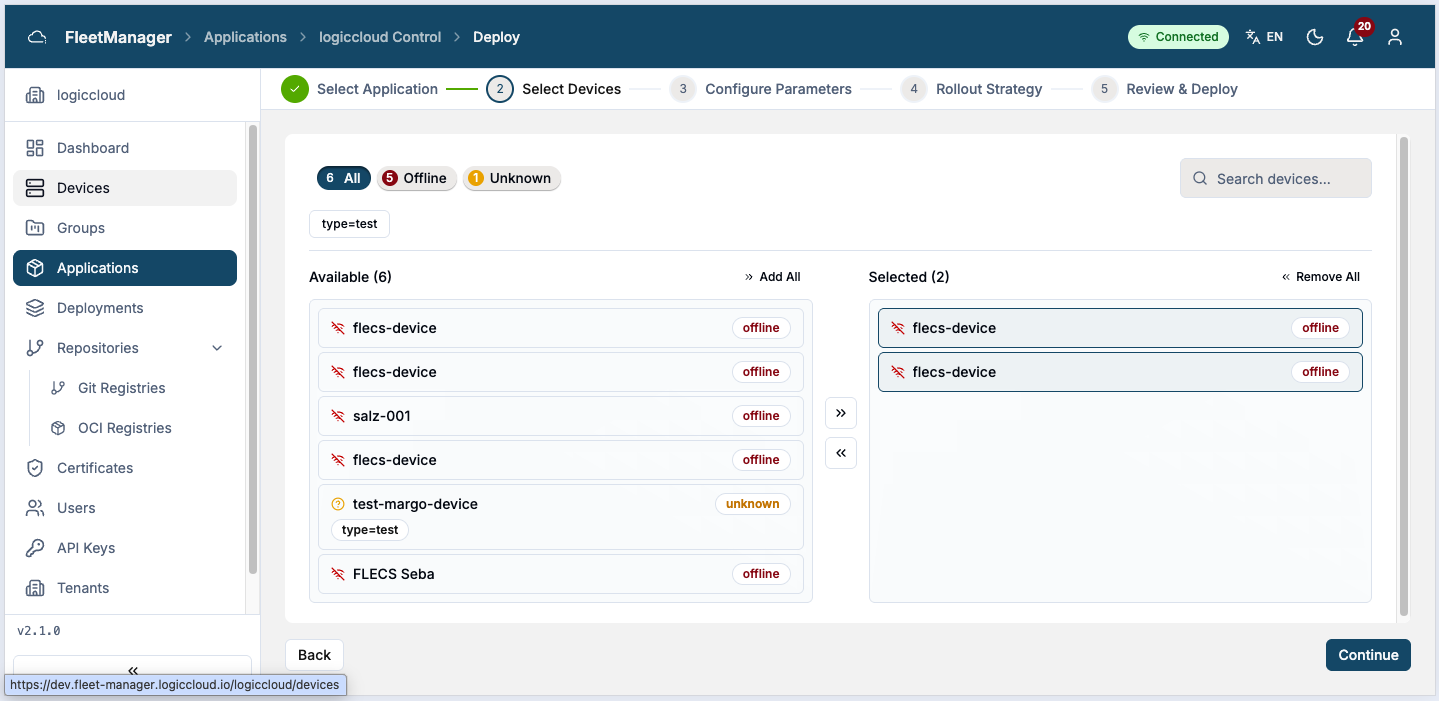Open the user profile icon
This screenshot has width=1439, height=701.
(x=1395, y=37)
